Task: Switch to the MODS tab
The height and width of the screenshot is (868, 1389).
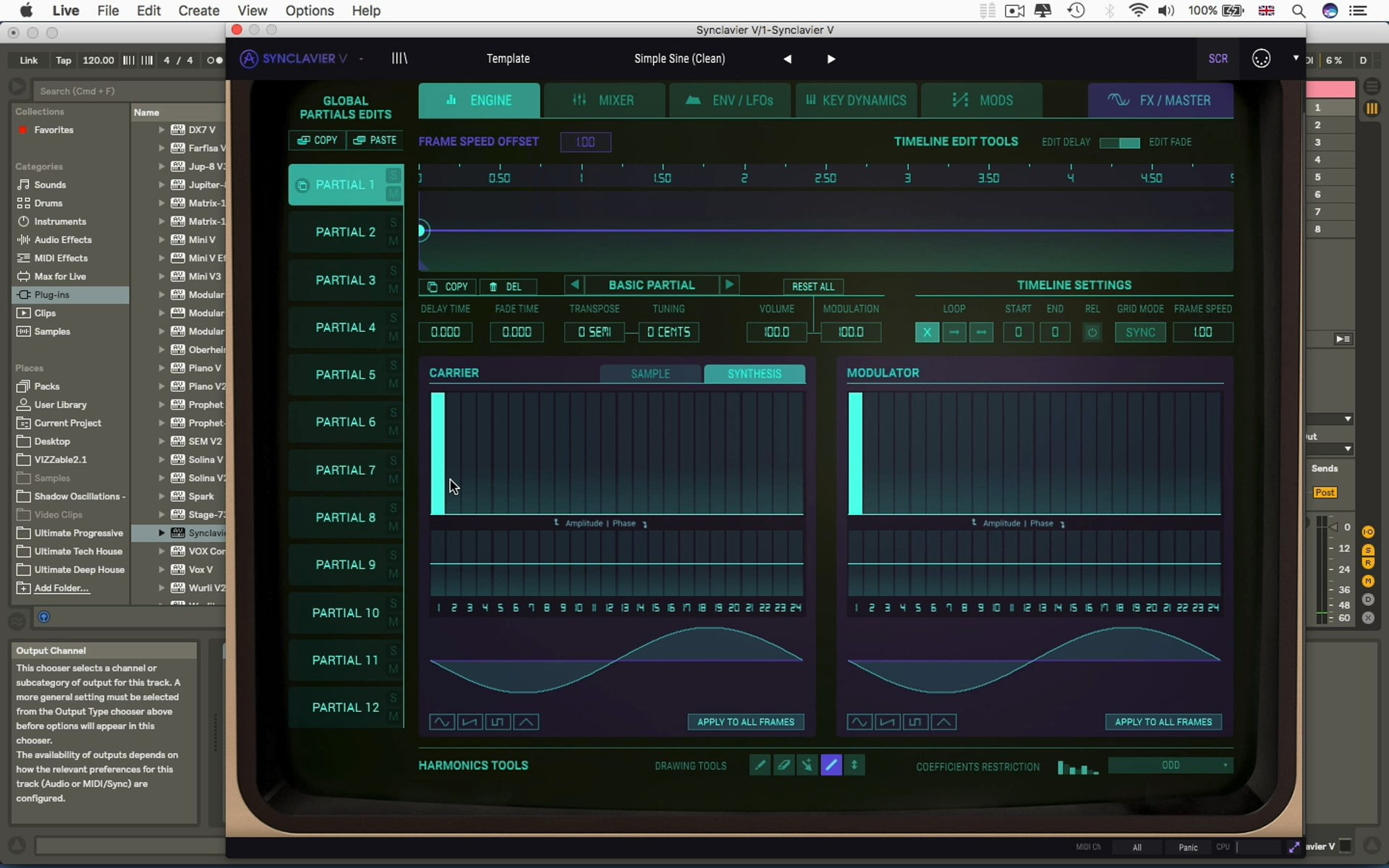Action: click(982, 101)
